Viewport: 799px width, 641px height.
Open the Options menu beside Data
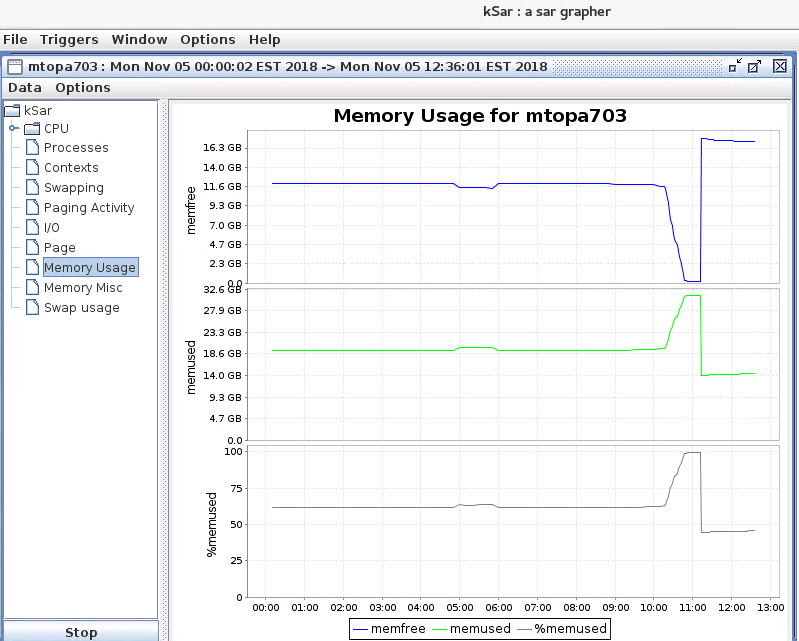(x=83, y=88)
